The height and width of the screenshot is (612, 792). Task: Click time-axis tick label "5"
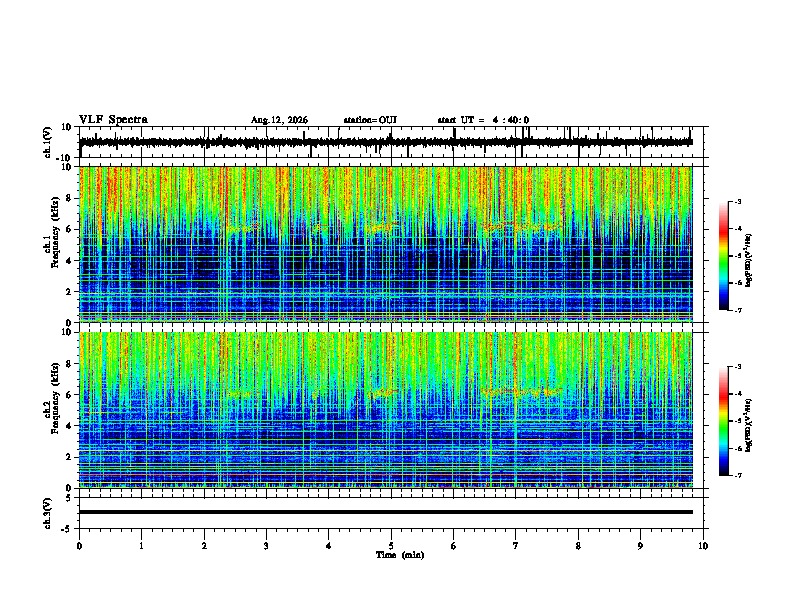tap(391, 546)
